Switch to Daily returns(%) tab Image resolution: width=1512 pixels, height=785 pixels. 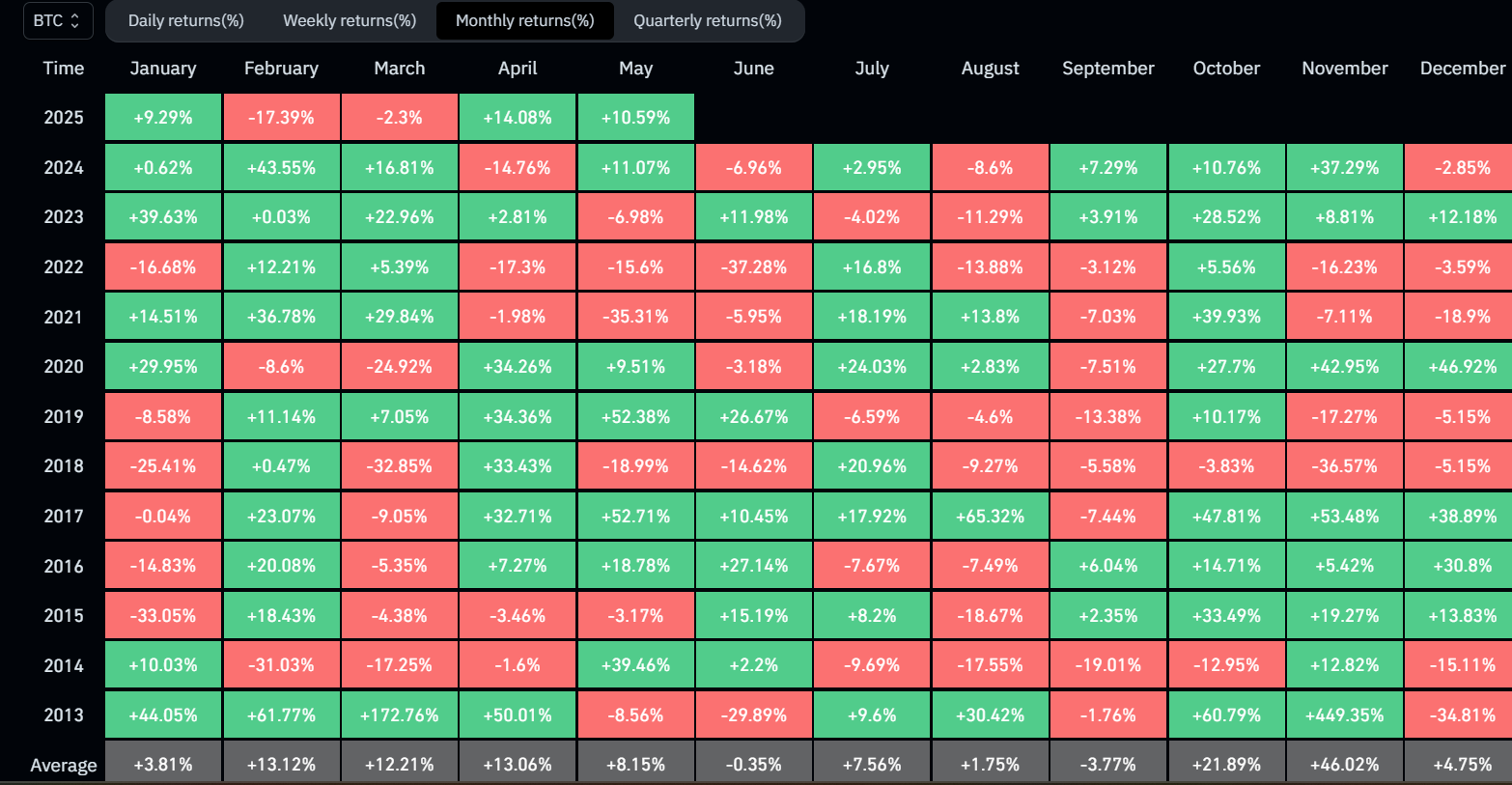pos(185,20)
